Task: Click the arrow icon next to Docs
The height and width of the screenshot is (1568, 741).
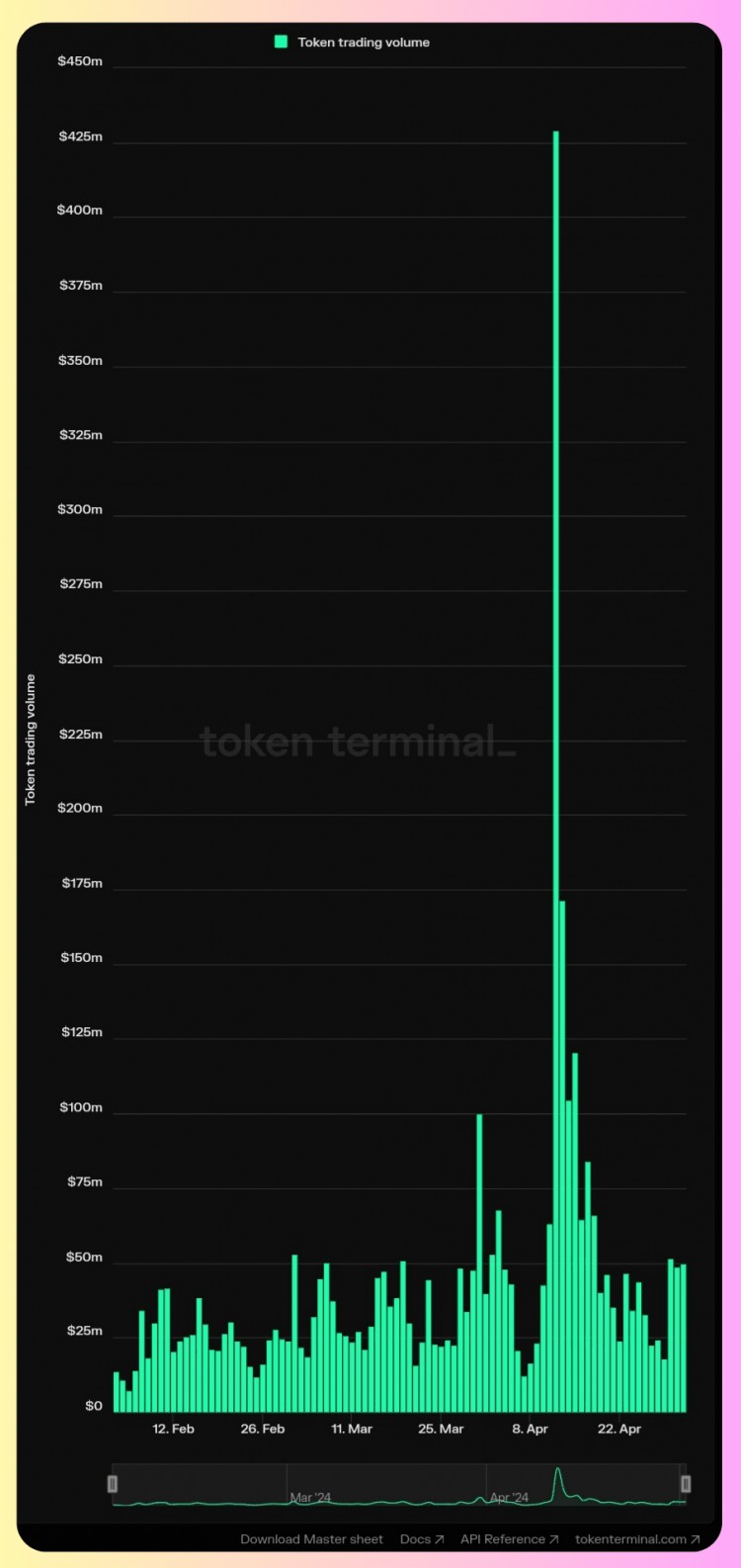Action: [440, 1539]
